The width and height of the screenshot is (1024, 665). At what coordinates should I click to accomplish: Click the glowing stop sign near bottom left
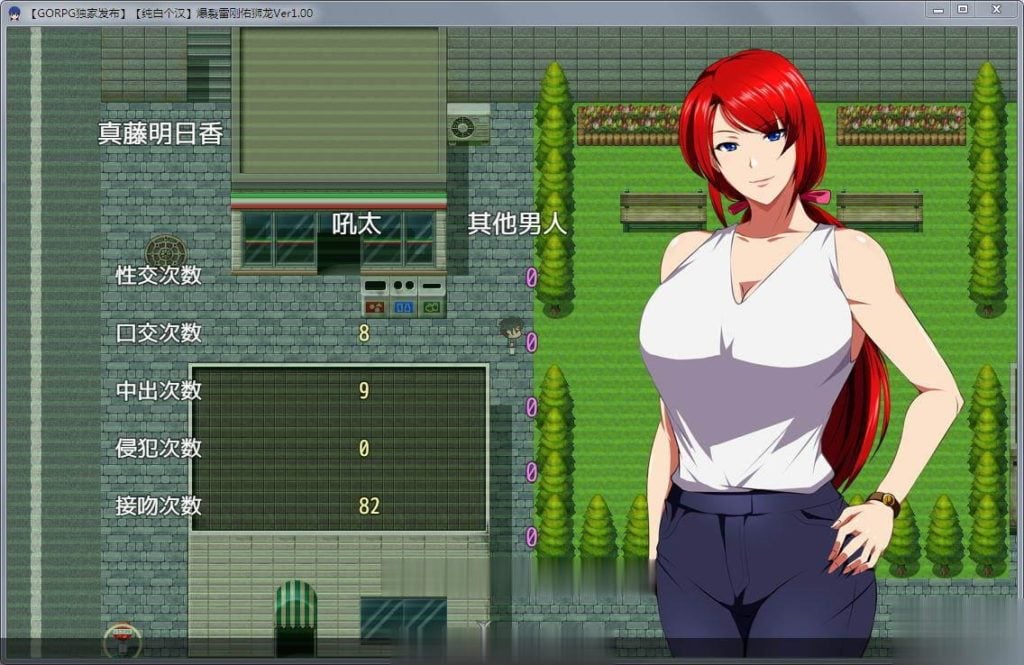point(122,636)
